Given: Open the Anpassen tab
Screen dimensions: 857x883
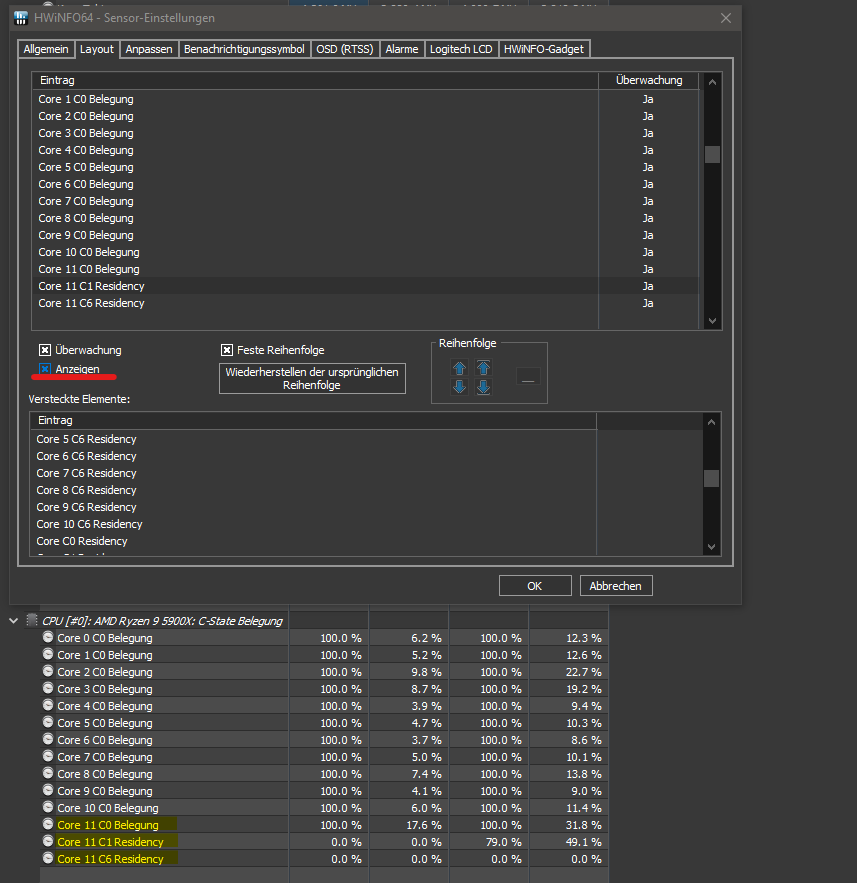Looking at the screenshot, I should click(149, 49).
